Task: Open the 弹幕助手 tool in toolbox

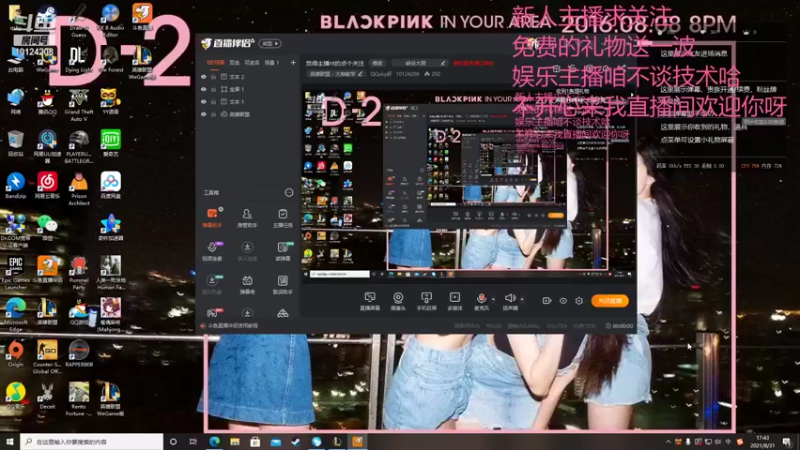Action: point(212,217)
